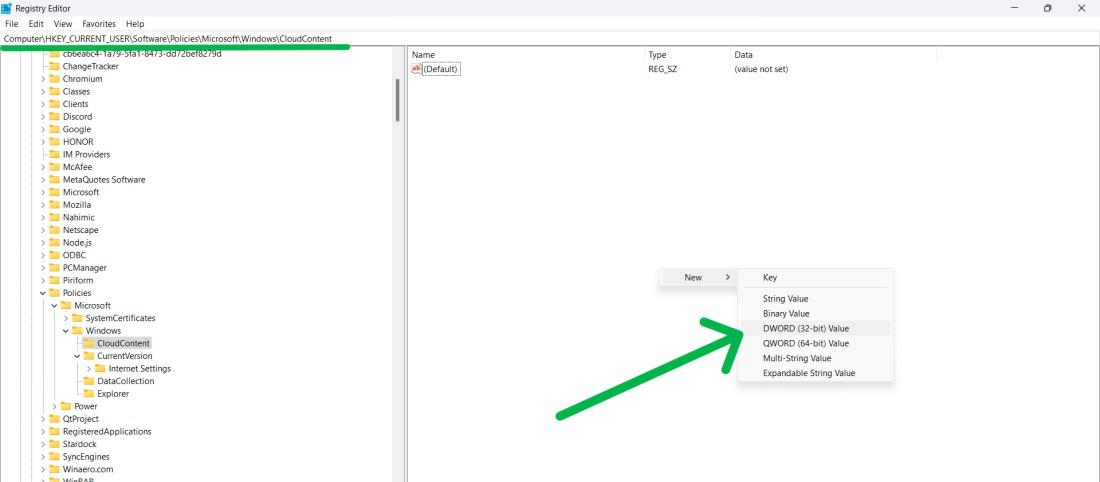Click the Piriform folder icon
The width and height of the screenshot is (1100, 482).
54,281
